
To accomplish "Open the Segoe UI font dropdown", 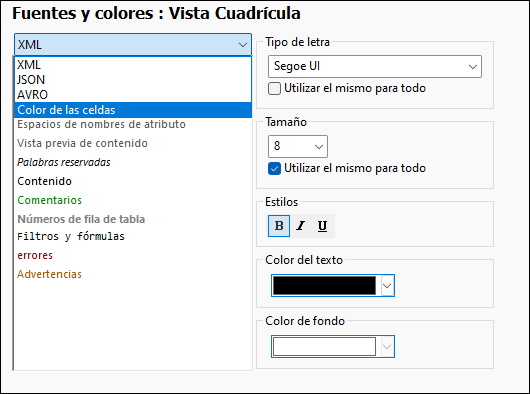I will pyautogui.click(x=375, y=67).
